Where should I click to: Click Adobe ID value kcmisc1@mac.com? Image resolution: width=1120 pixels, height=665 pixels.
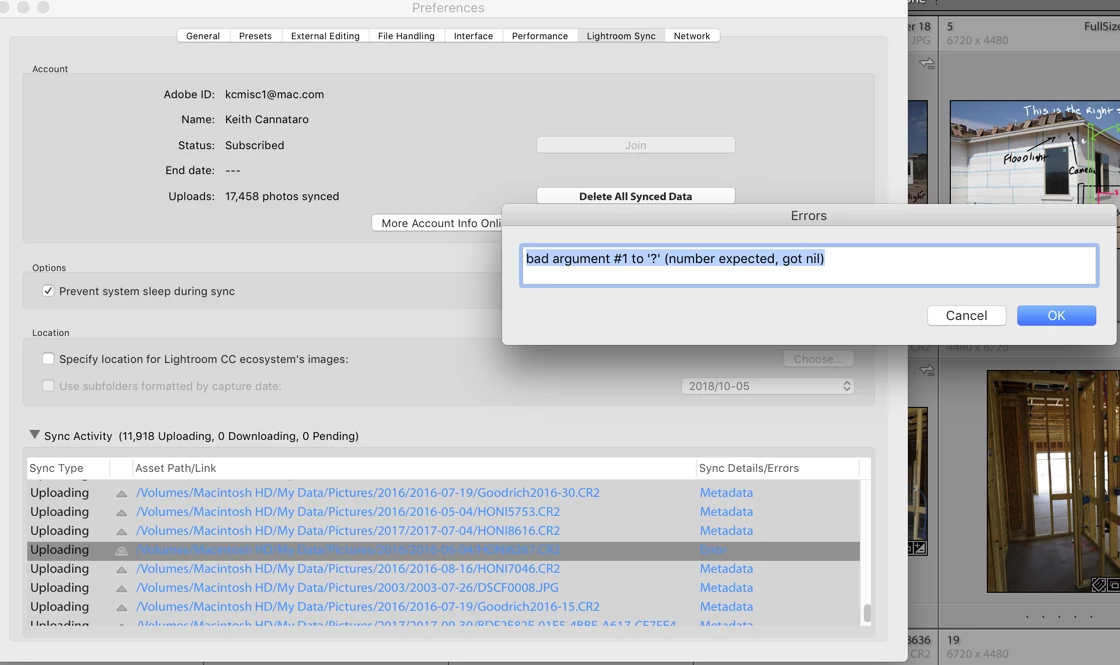click(x=274, y=94)
